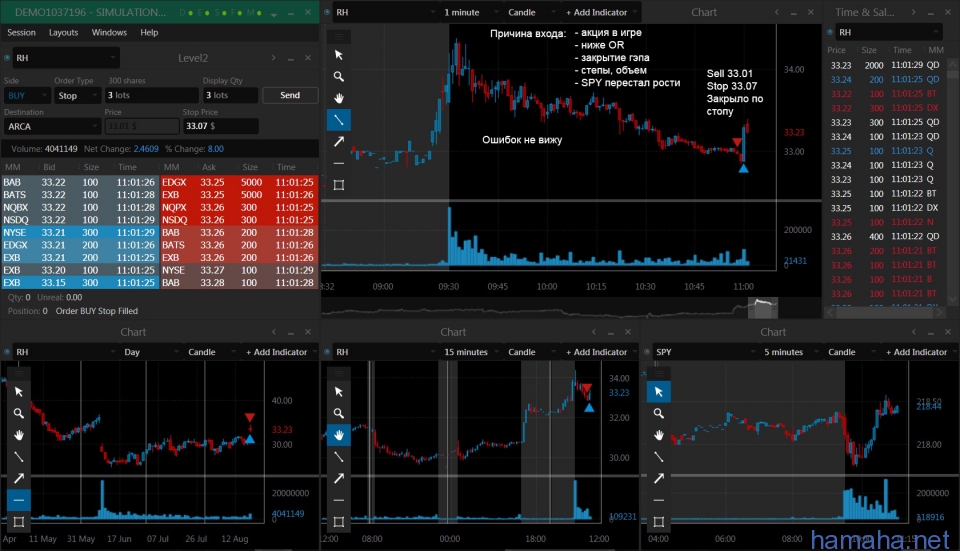960x551 pixels.
Task: Select the zoom tool in 1 minute chart
Action: (339, 77)
